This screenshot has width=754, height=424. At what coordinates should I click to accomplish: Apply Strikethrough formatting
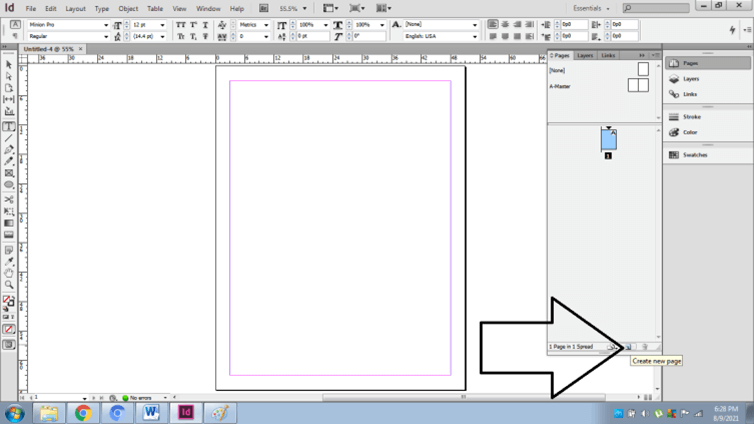[x=205, y=37]
